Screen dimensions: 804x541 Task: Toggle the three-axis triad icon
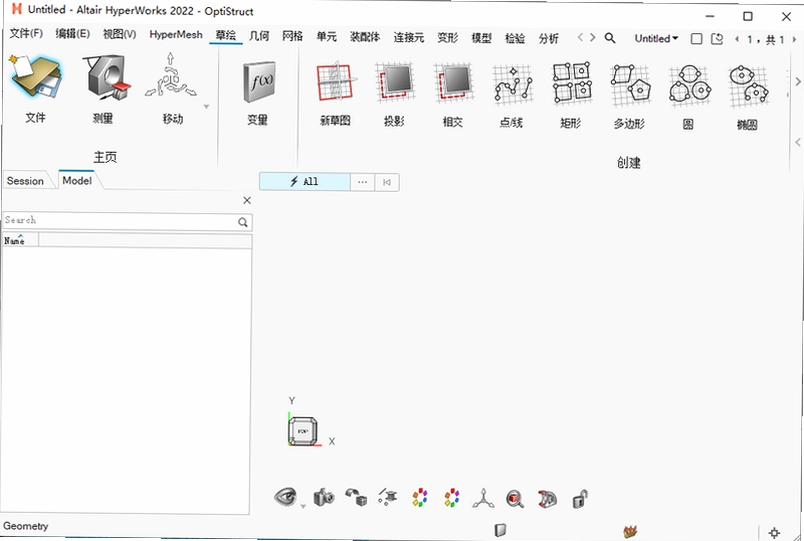483,498
